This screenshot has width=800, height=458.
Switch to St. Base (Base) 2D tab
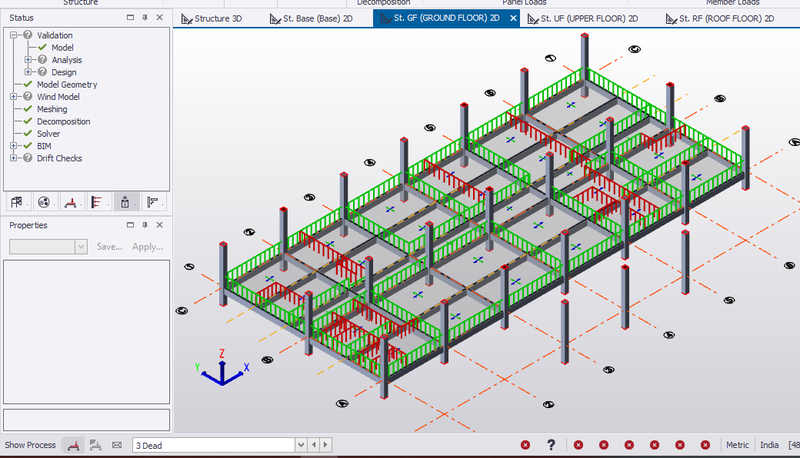311,18
